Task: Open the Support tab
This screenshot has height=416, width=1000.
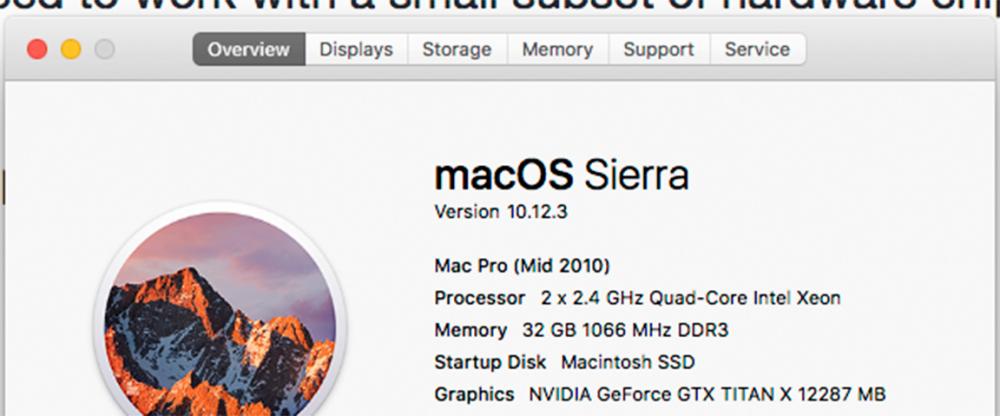Action: pyautogui.click(x=659, y=49)
